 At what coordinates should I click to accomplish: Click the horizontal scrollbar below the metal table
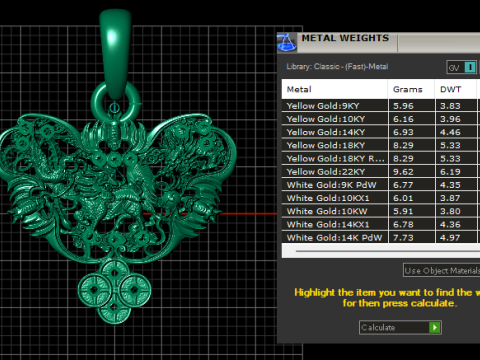point(387,251)
